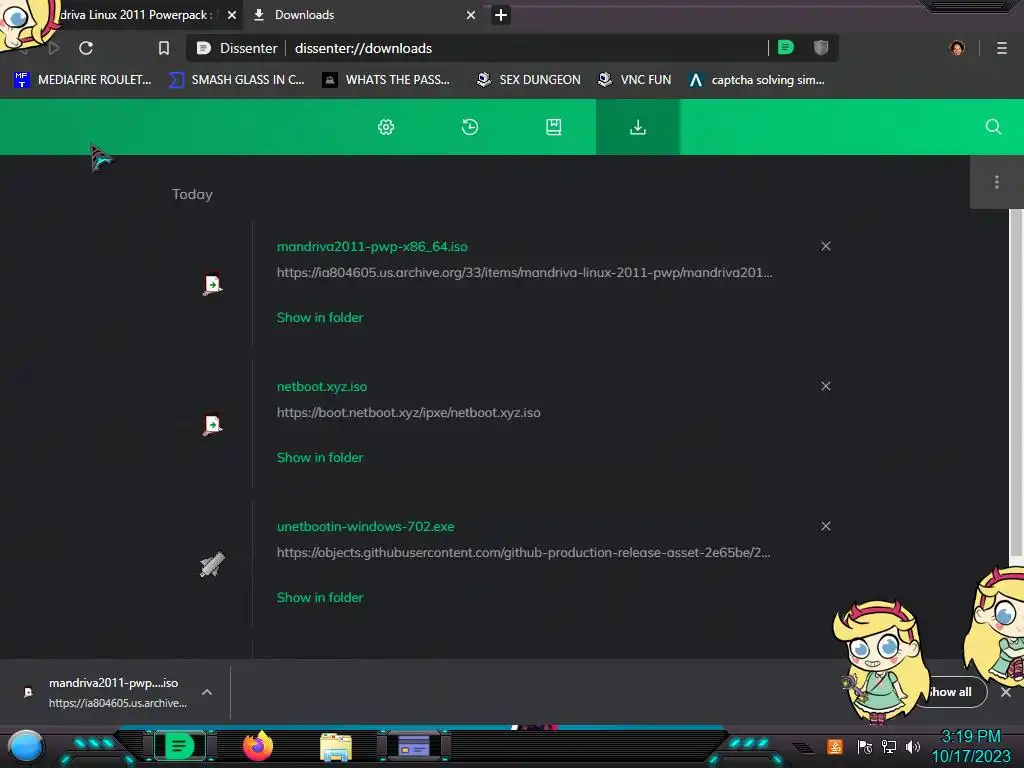
Task: Click the orange Java tray icon
Action: pos(835,746)
